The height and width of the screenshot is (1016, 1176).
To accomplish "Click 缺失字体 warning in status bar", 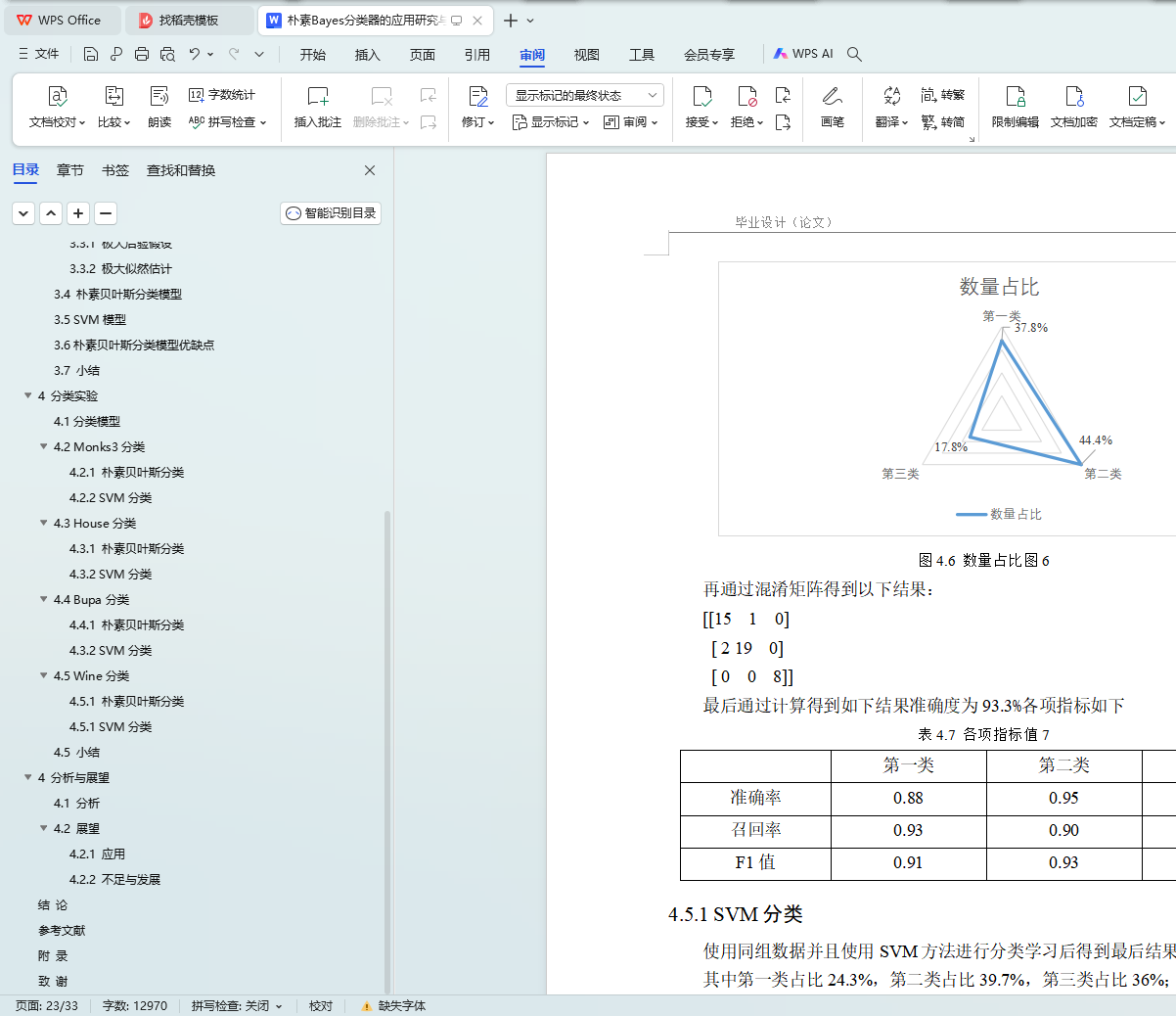I will tap(394, 1005).
